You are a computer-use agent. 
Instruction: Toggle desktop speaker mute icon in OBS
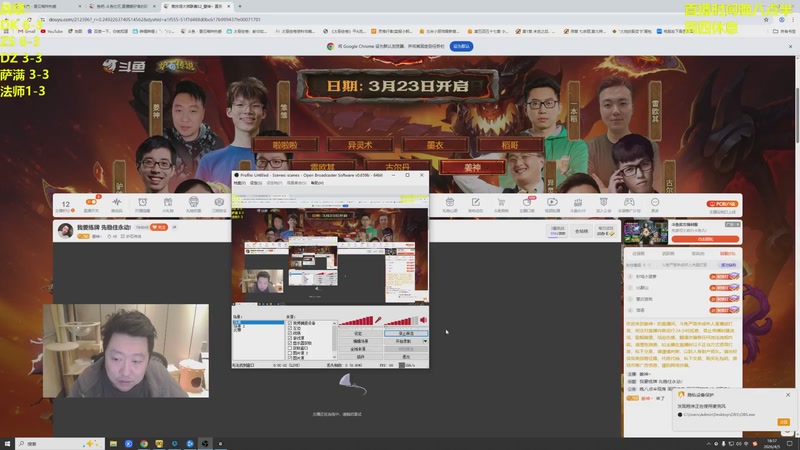coord(423,320)
